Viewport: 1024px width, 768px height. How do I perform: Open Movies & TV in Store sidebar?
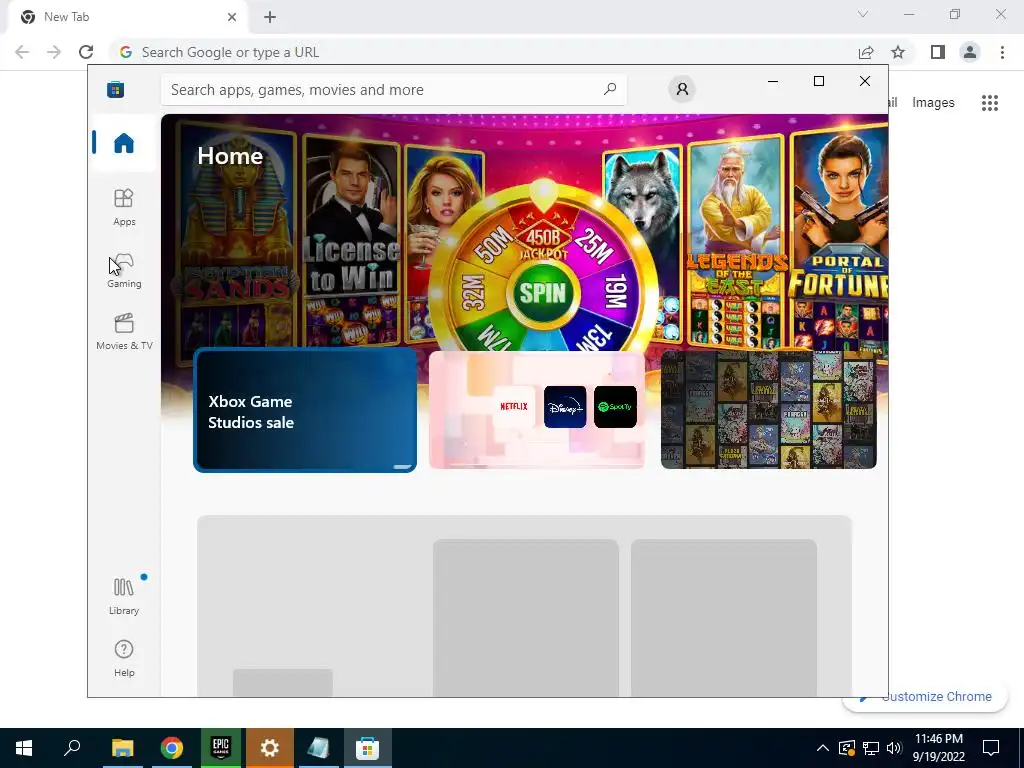coord(124,332)
